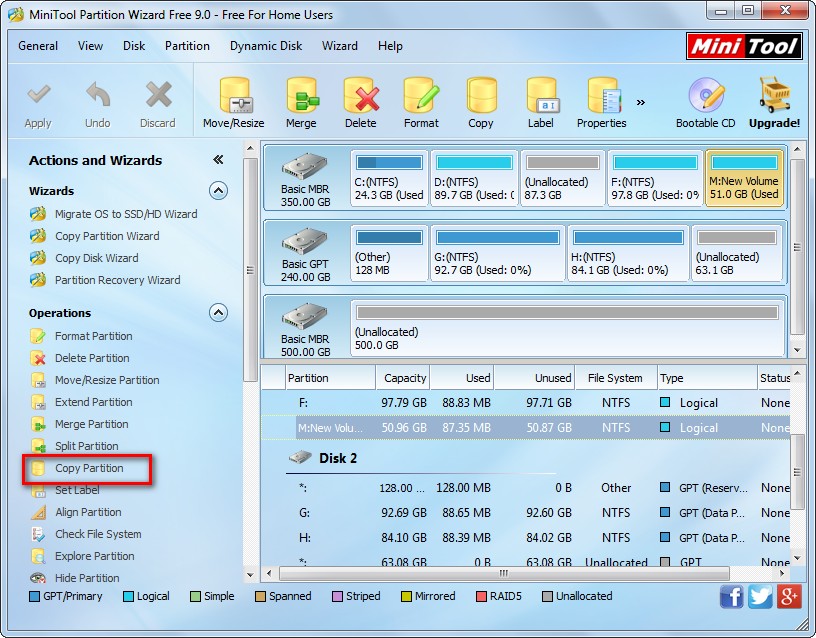
Task: Select the D:(NTFS) partition block
Action: tap(474, 178)
